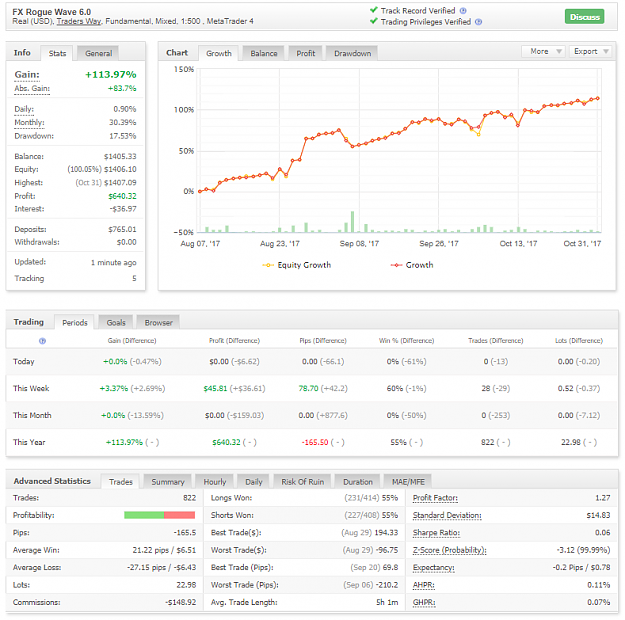This screenshot has width=625, height=620.
Task: Open the Risk Of Ruin tab
Action: (x=303, y=482)
